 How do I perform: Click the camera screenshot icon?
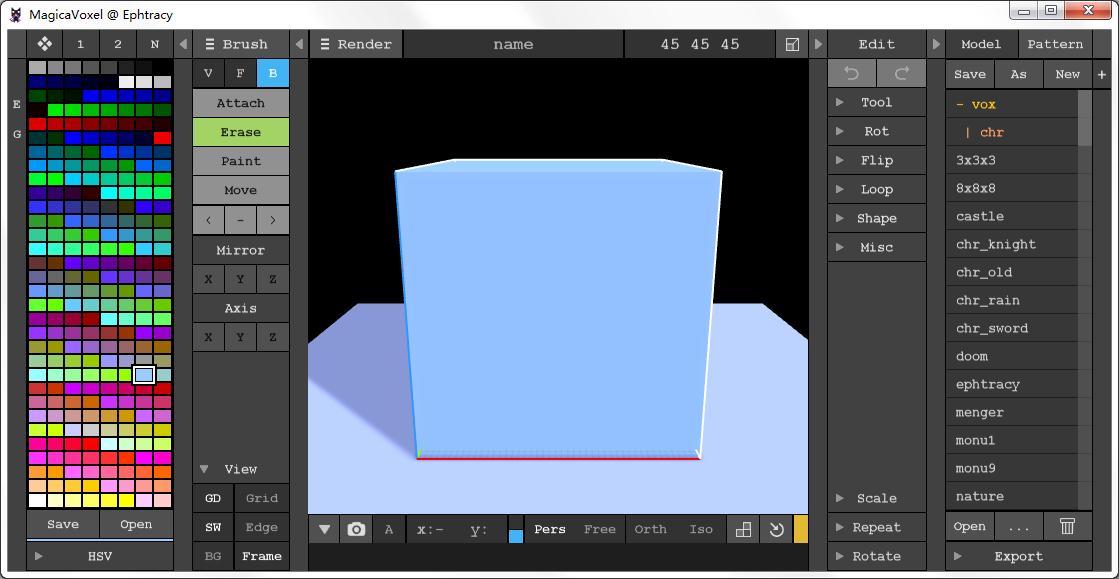coord(356,530)
